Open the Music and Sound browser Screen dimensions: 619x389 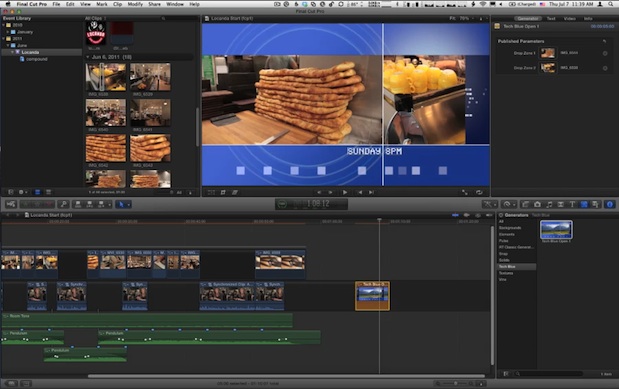[549, 204]
